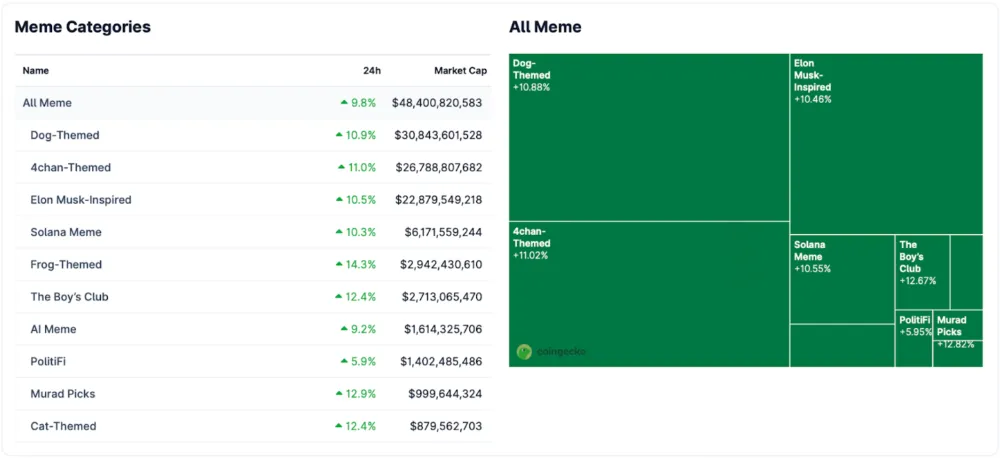Click the Dog-Themed treemap tile
1000x458 pixels.
pos(648,137)
